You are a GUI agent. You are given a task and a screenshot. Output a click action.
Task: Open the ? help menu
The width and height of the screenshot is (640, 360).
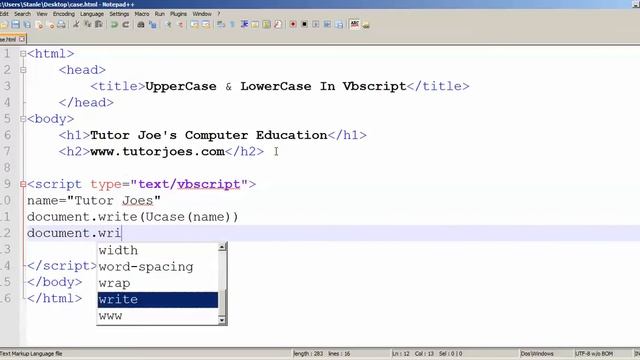(x=219, y=14)
